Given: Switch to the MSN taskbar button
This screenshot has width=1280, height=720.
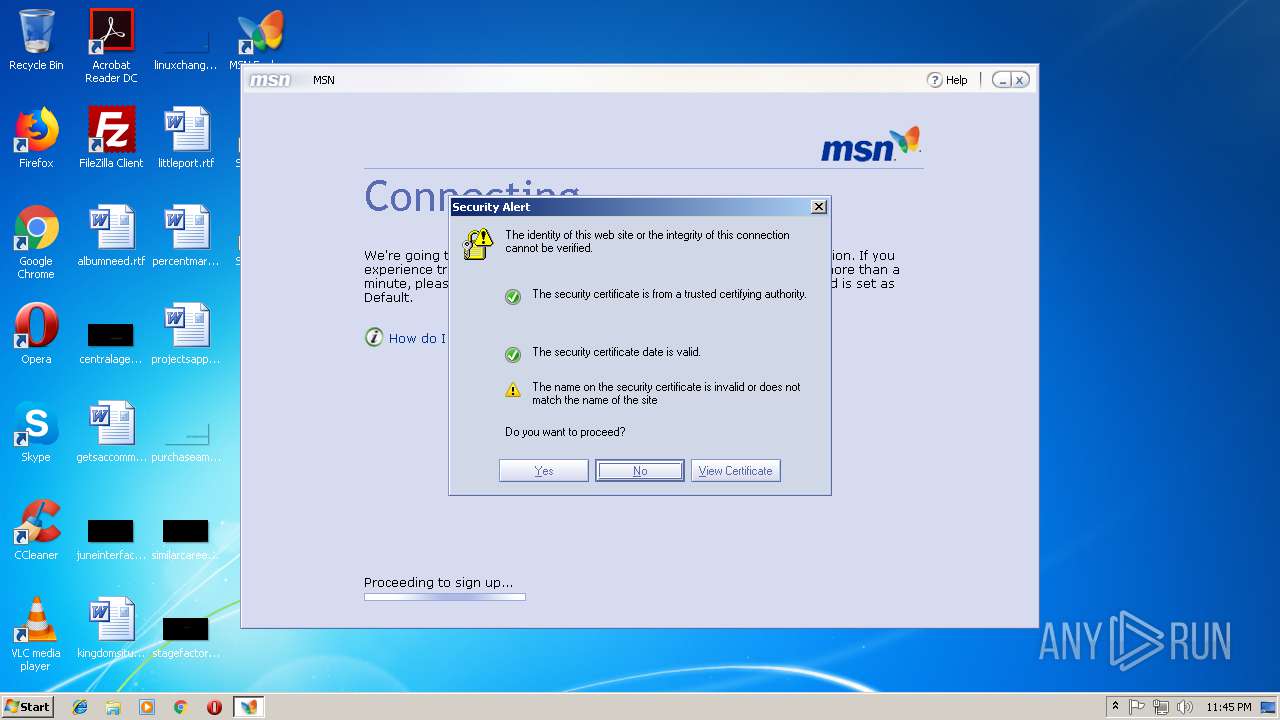Looking at the screenshot, I should (x=248, y=707).
